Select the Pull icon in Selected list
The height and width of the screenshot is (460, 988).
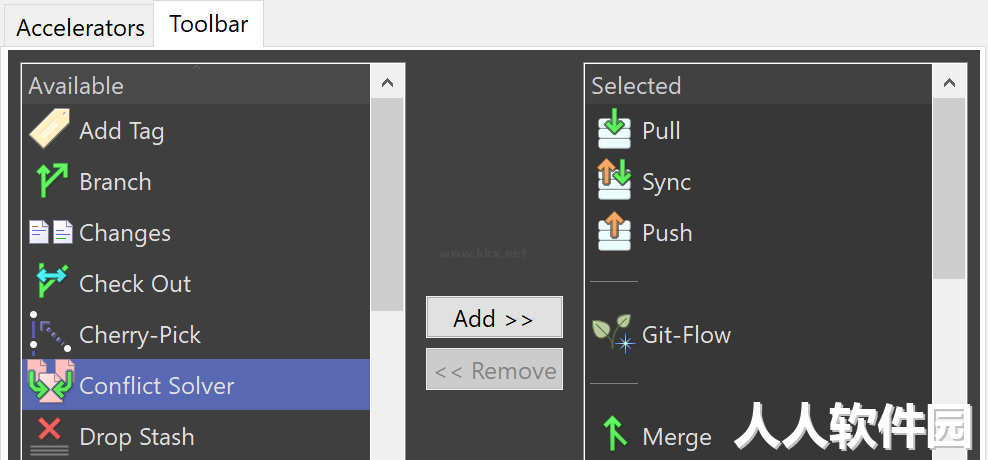coord(614,129)
